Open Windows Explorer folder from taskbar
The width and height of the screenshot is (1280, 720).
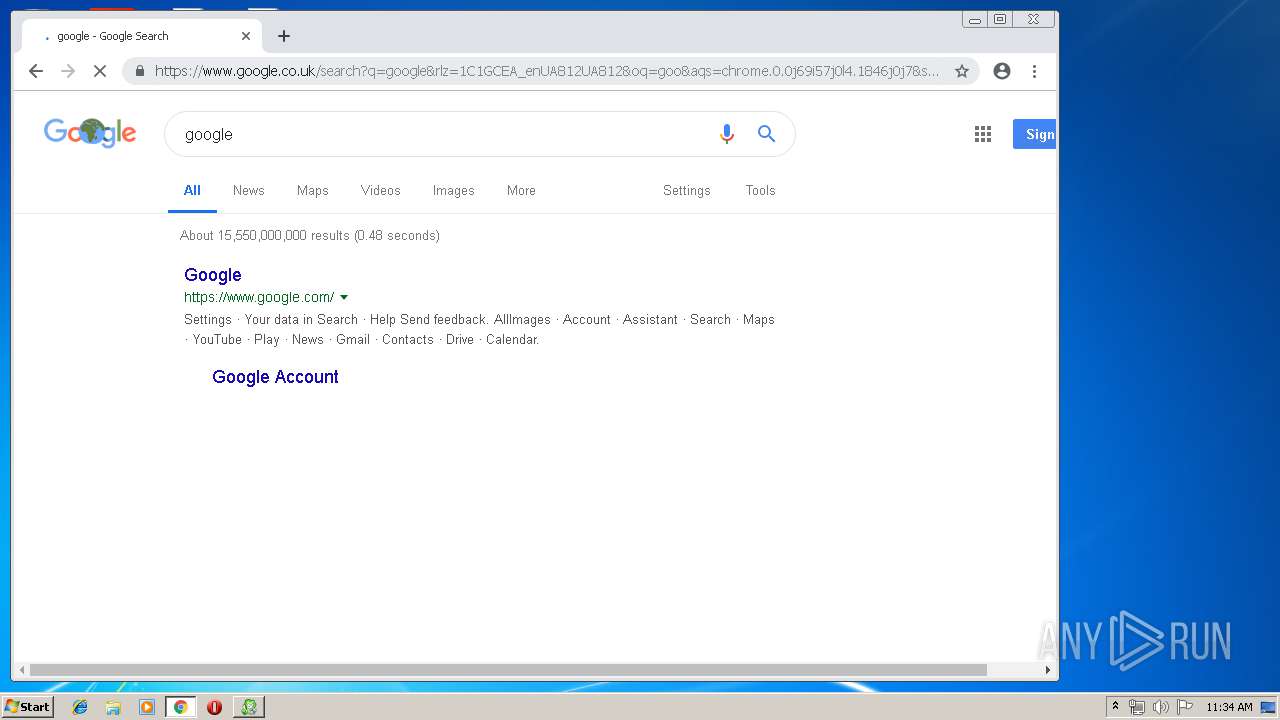pyautogui.click(x=113, y=707)
